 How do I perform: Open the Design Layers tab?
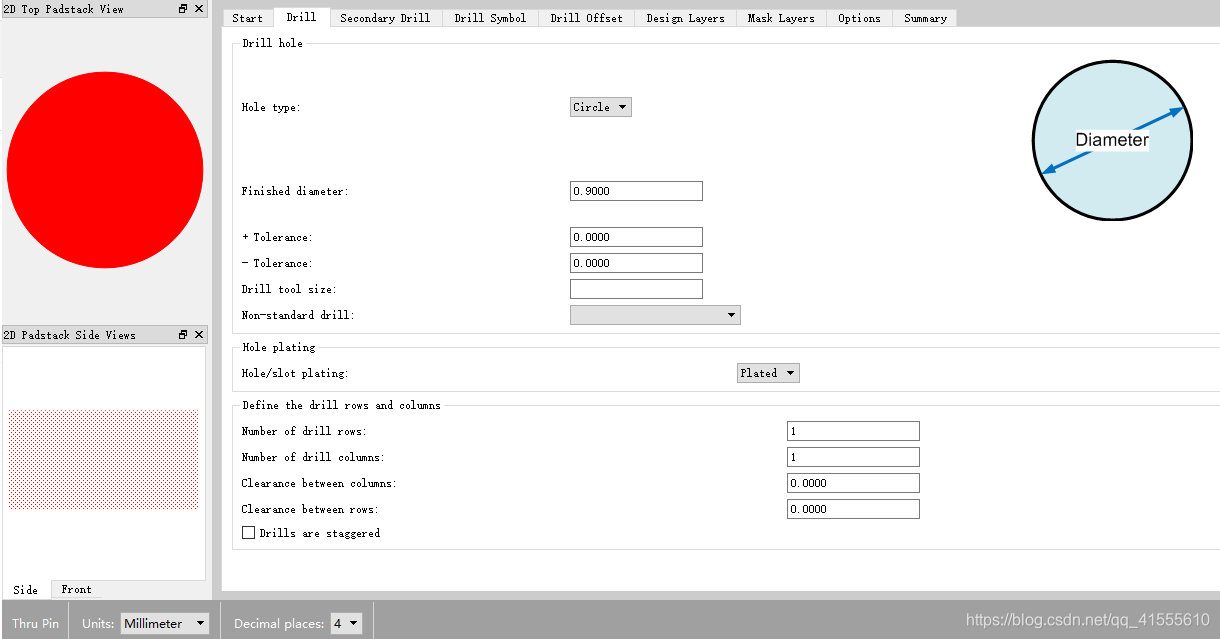click(x=685, y=18)
